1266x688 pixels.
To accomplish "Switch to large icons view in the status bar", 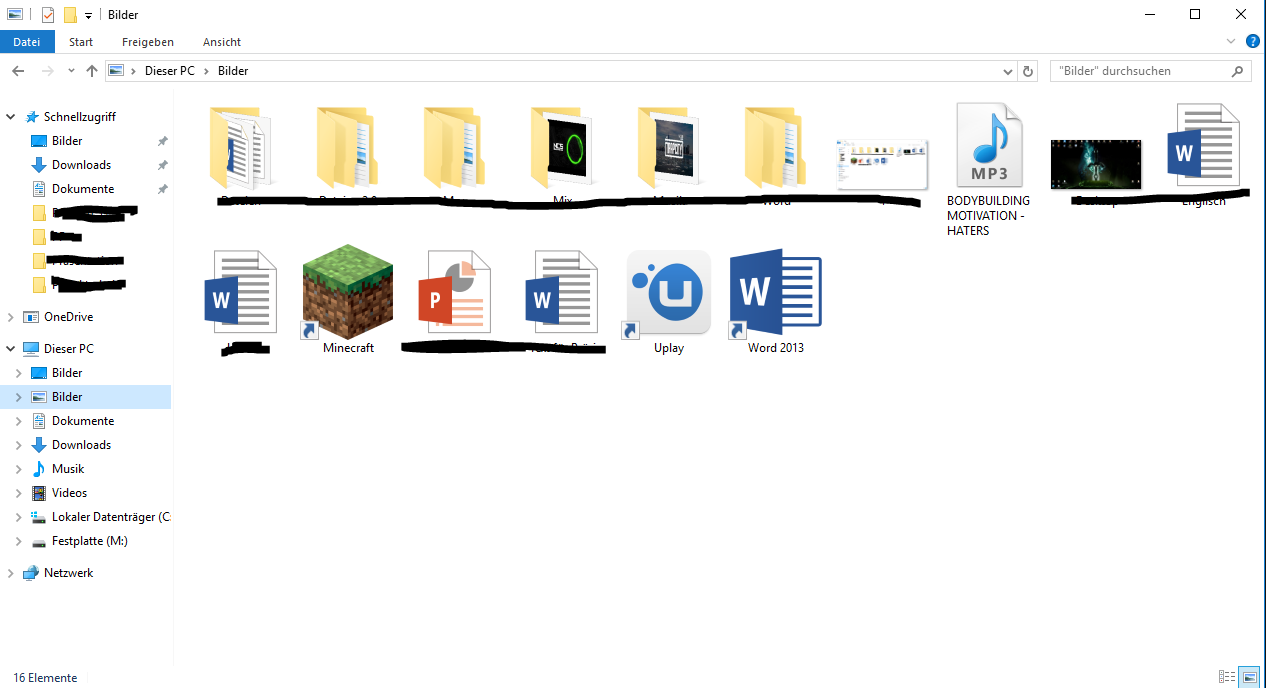I will tap(1248, 677).
